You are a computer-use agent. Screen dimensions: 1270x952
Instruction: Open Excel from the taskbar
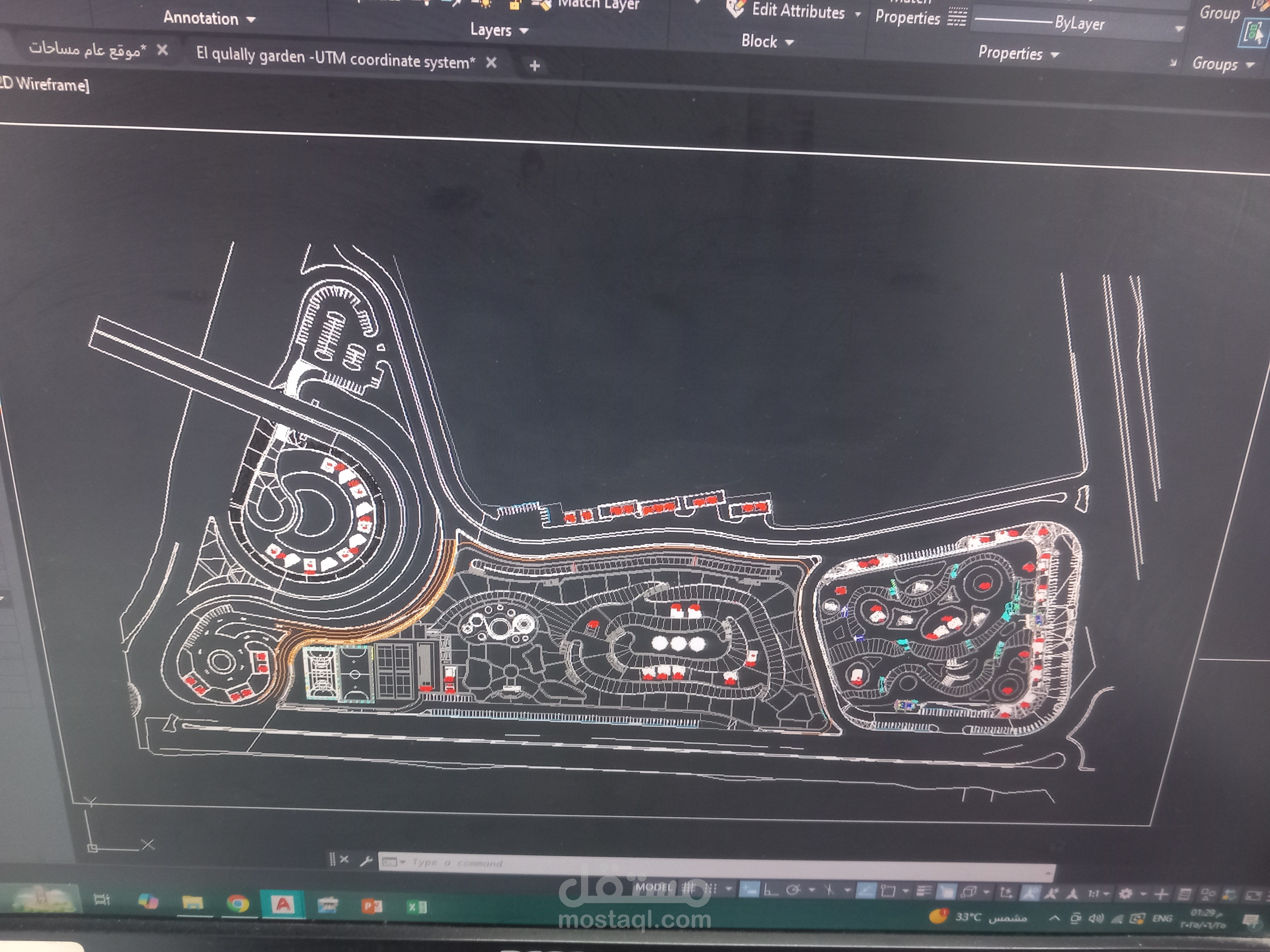click(x=416, y=907)
